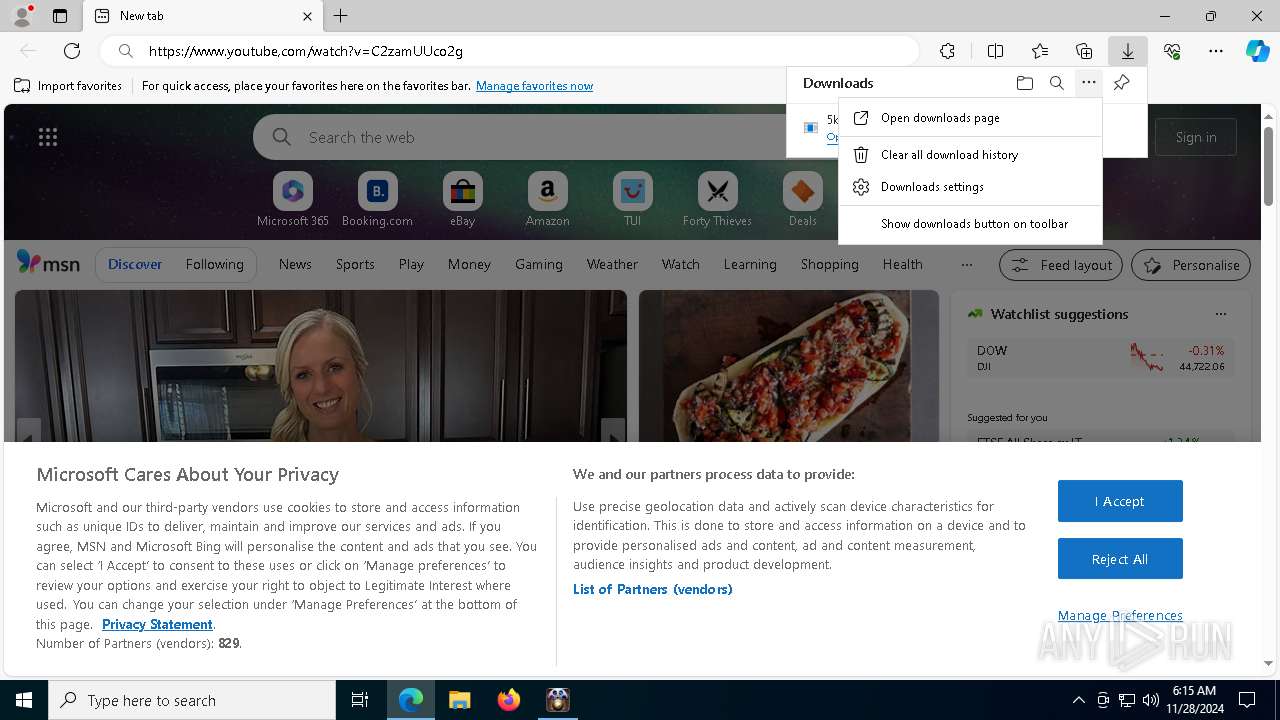
Task: Open the Microsoft 365 shortcut
Action: tap(292, 200)
